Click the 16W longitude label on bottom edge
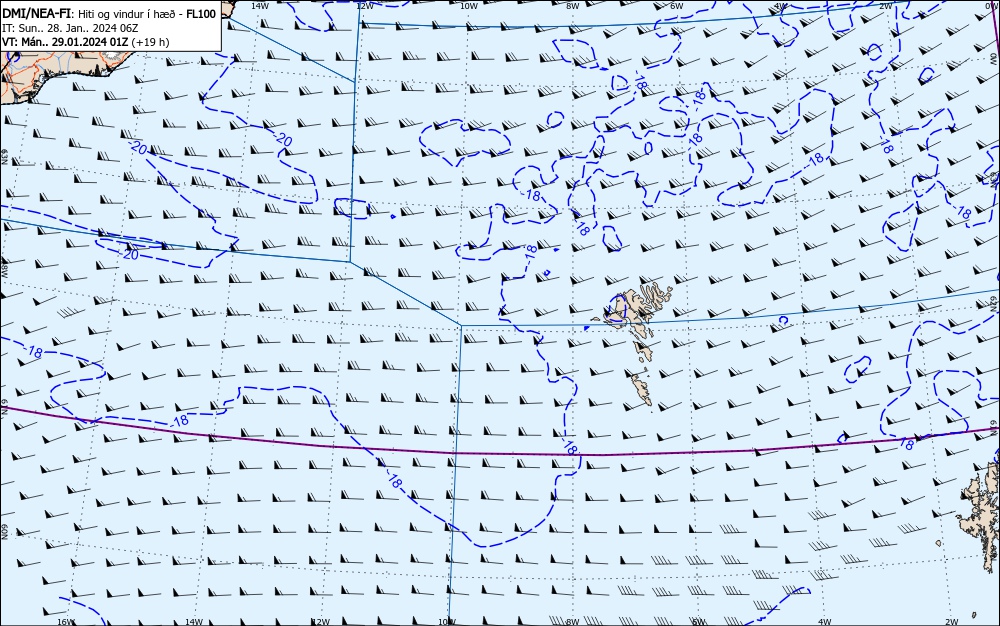The width and height of the screenshot is (1000, 626). (66, 622)
